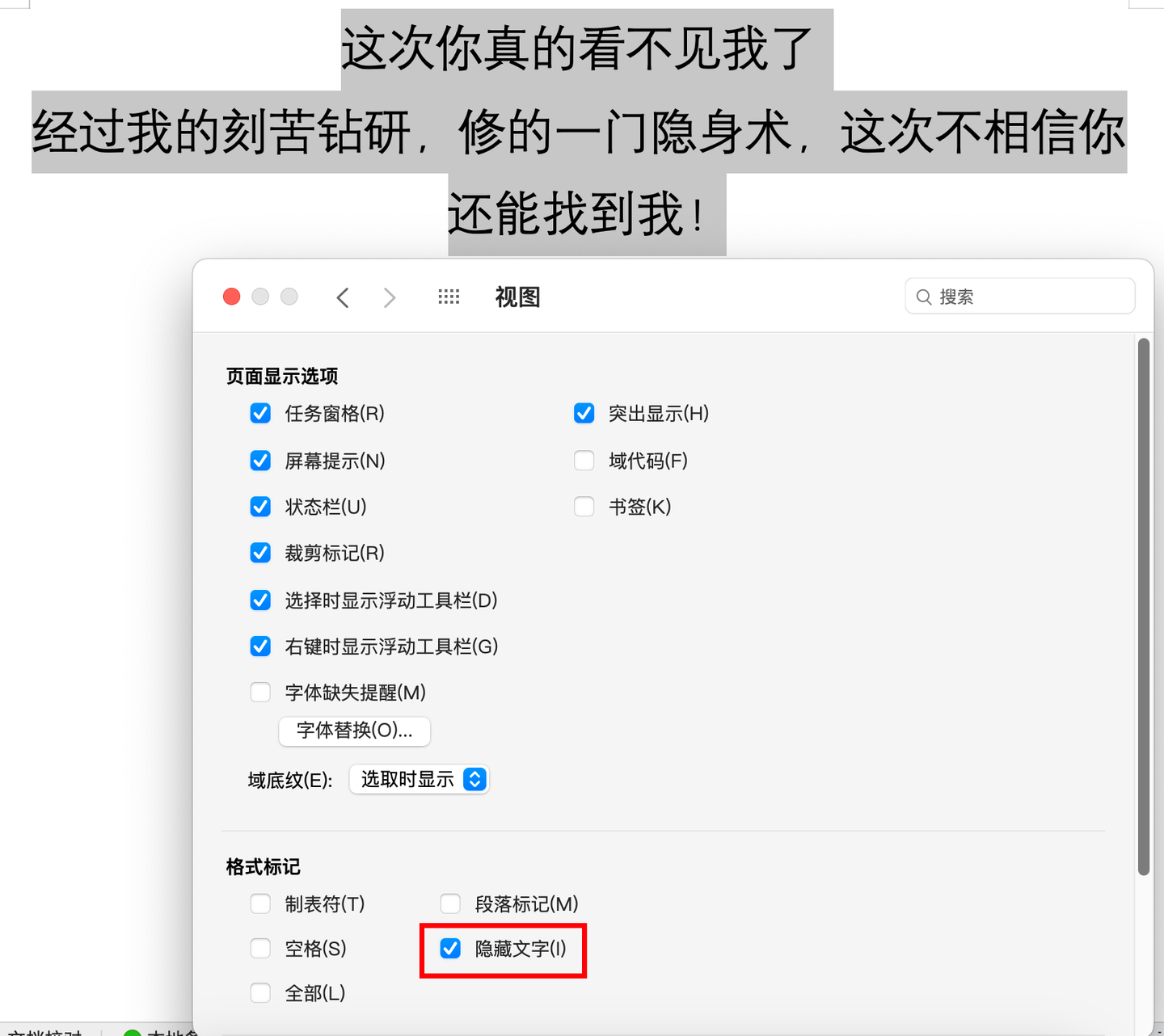This screenshot has height=1036, width=1164.
Task: Enable 域代码(F) checkbox
Action: tap(584, 461)
